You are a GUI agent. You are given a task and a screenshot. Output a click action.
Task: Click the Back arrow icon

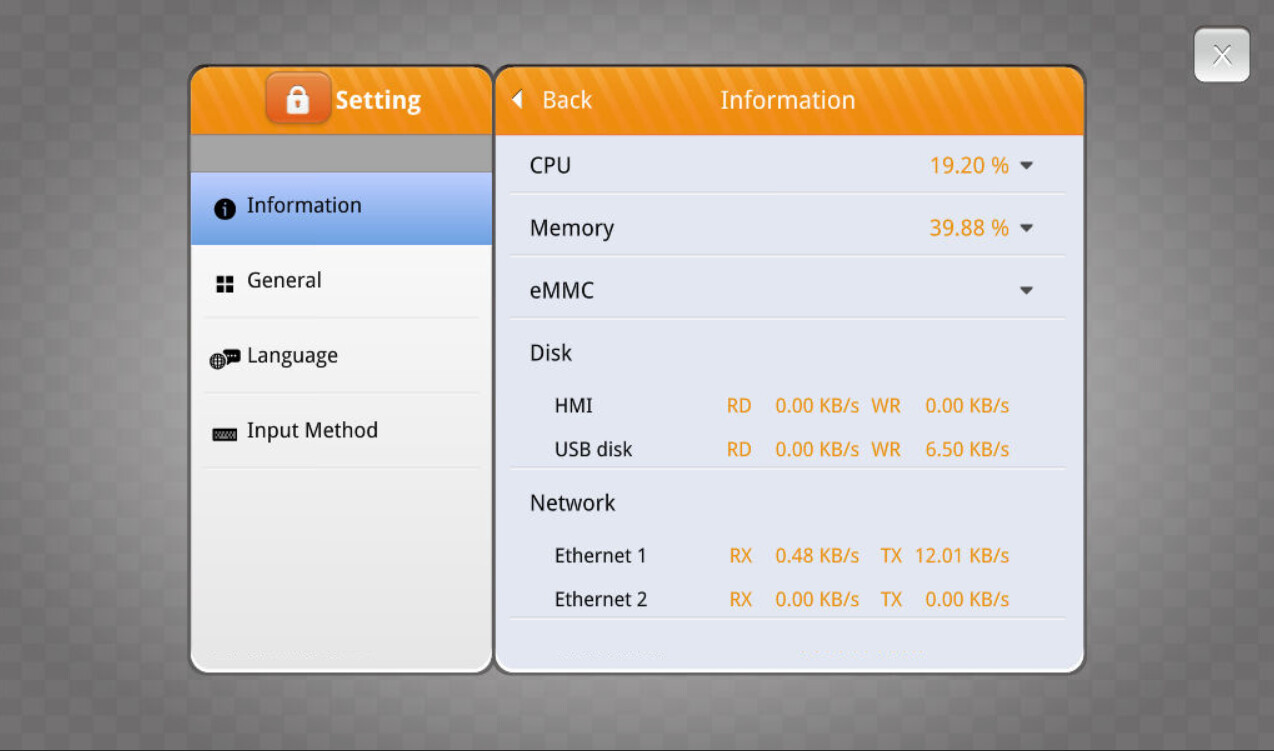(x=517, y=100)
